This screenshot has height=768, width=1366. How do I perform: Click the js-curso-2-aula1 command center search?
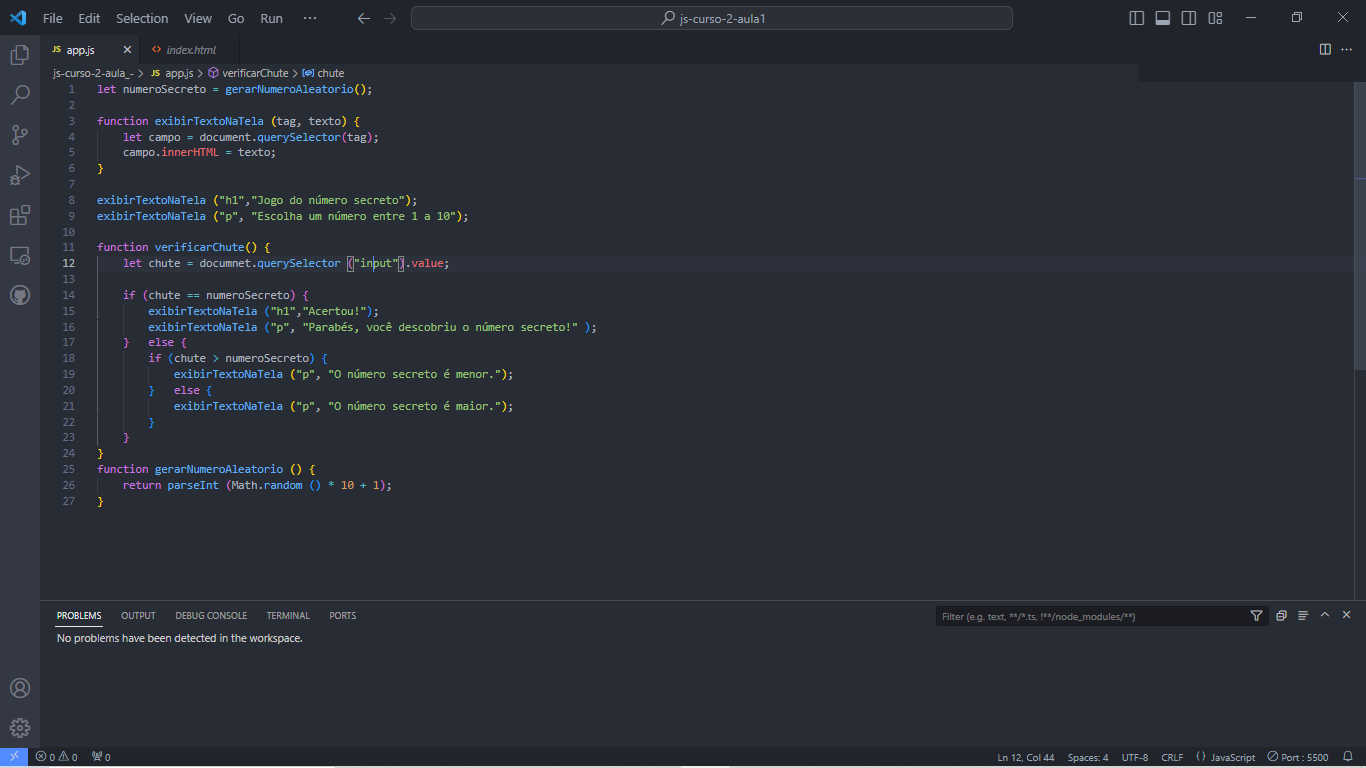[712, 18]
